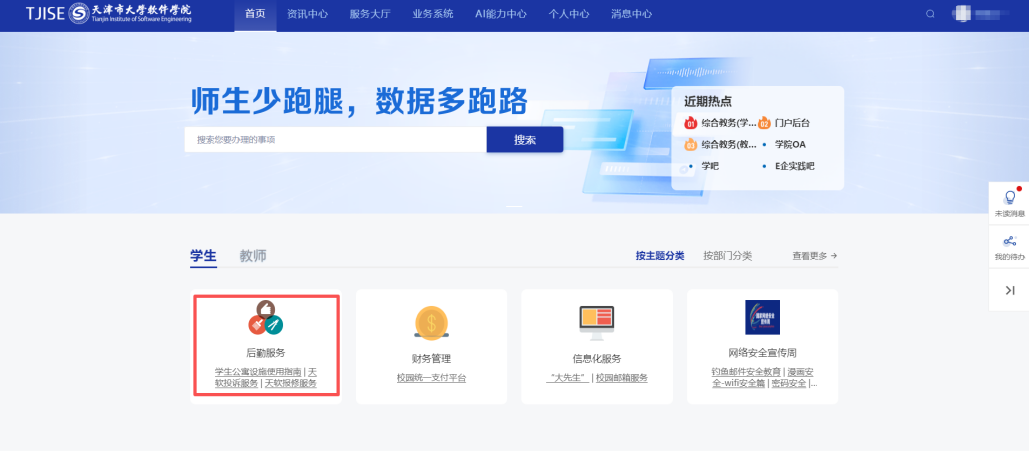Click the 财务管理 gold coin icon
This screenshot has height=453, width=1029.
pyautogui.click(x=431, y=321)
